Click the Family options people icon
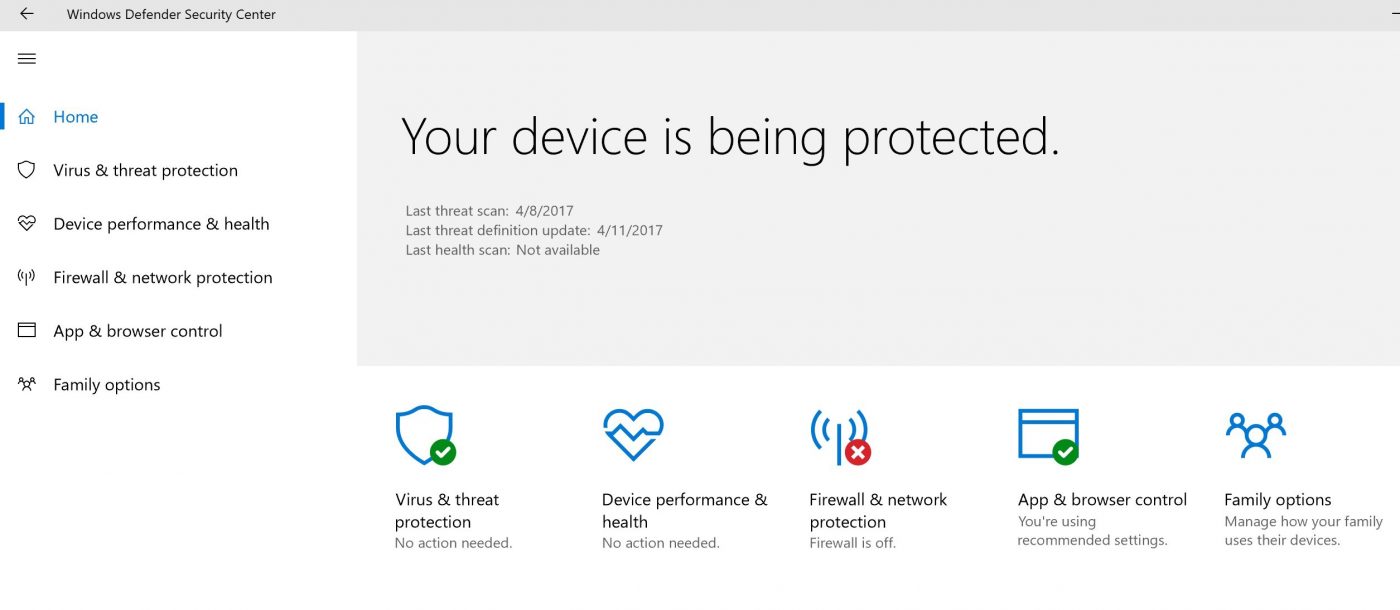Image resolution: width=1400 pixels, height=610 pixels. [x=1254, y=433]
